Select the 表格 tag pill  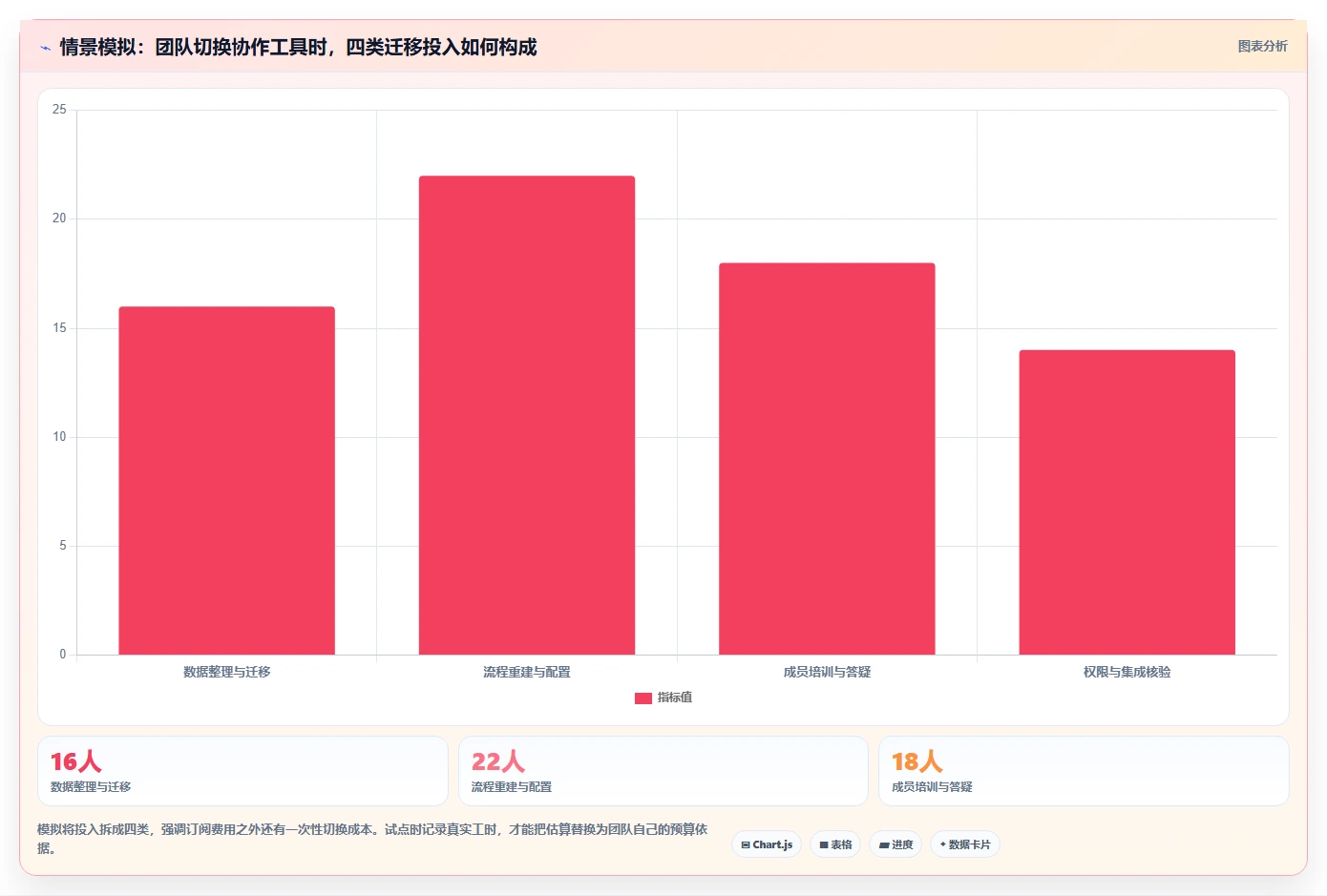pos(835,844)
